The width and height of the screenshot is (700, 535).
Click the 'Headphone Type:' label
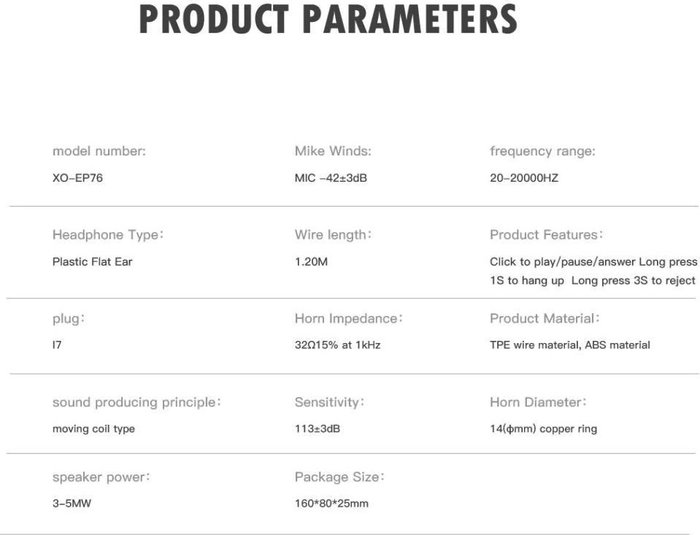107,234
